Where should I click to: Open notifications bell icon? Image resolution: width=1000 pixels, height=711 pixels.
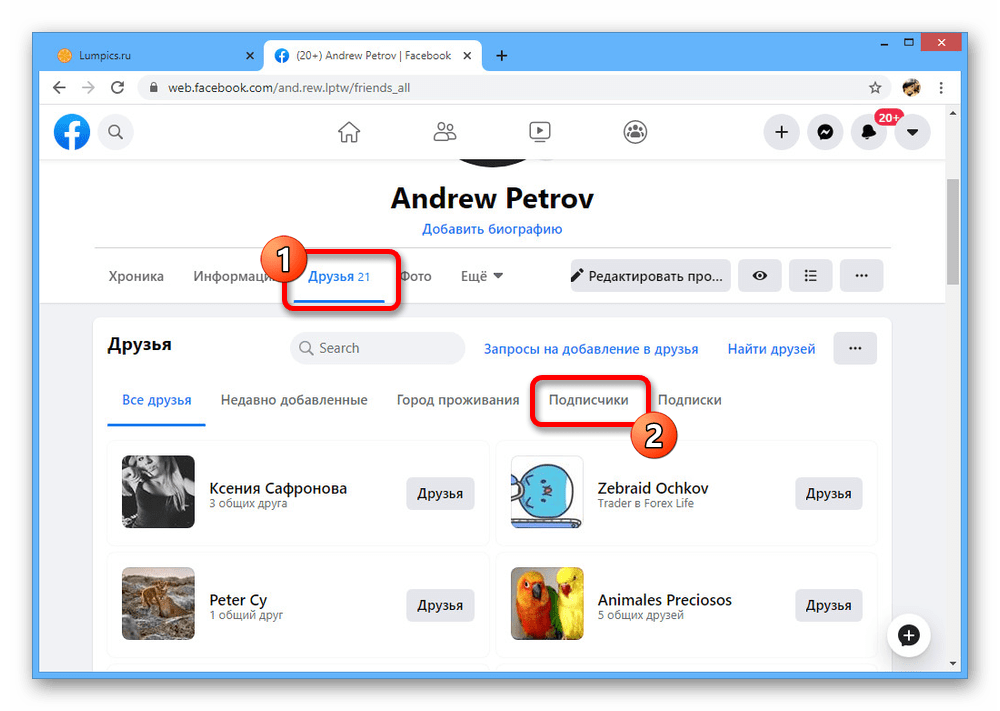[x=869, y=132]
